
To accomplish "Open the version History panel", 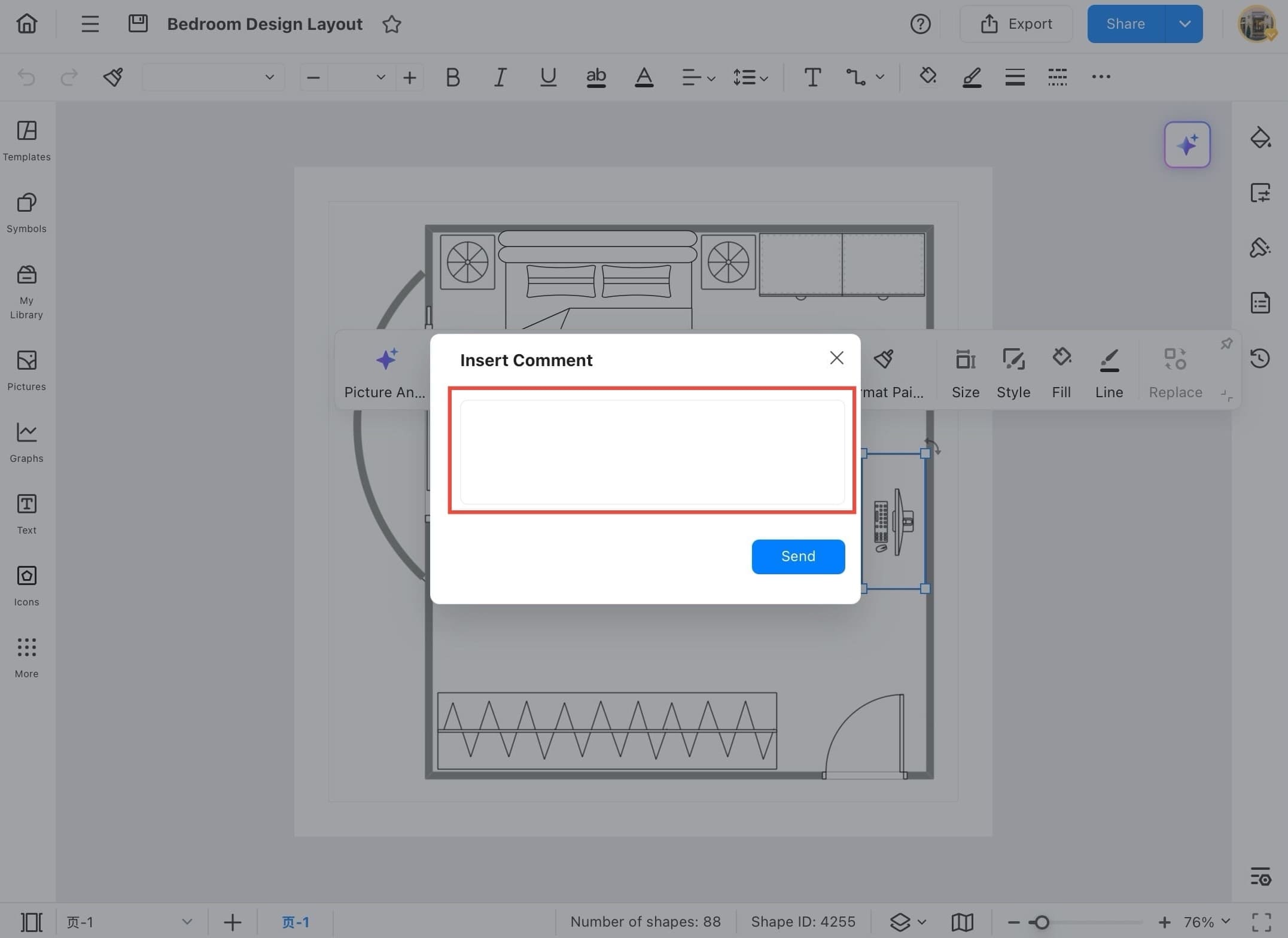I will [x=1260, y=358].
